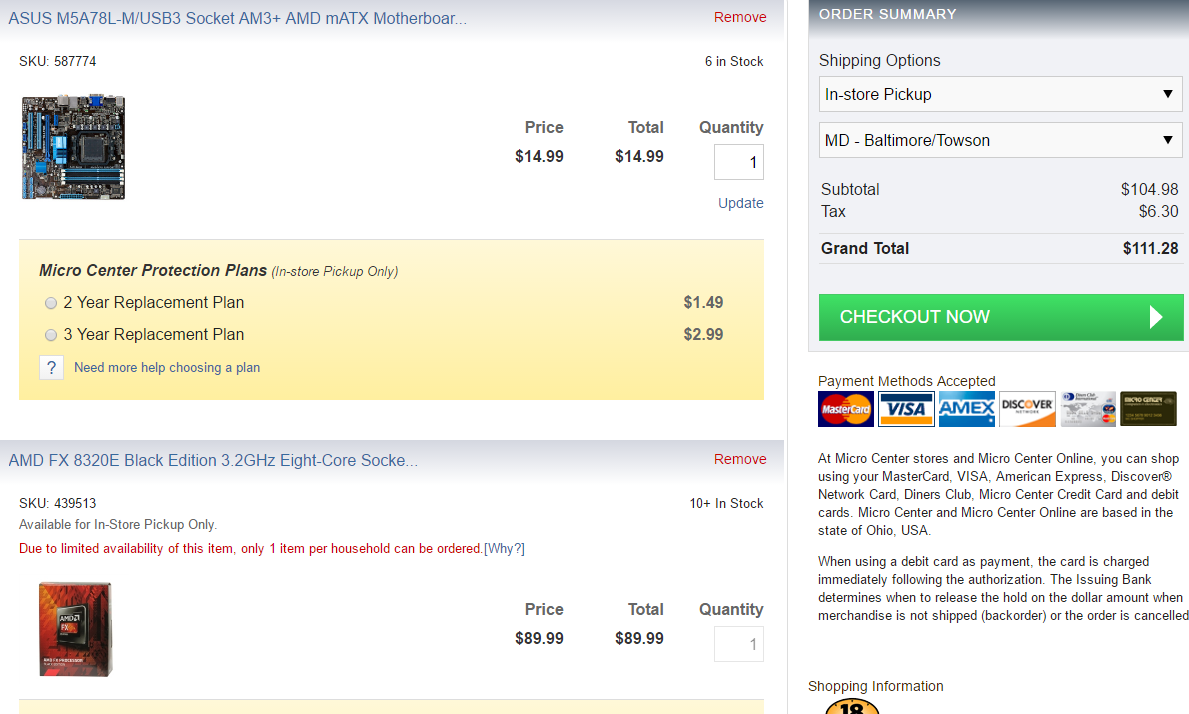
Task: Click the Discover Network card icon
Action: (x=1027, y=409)
